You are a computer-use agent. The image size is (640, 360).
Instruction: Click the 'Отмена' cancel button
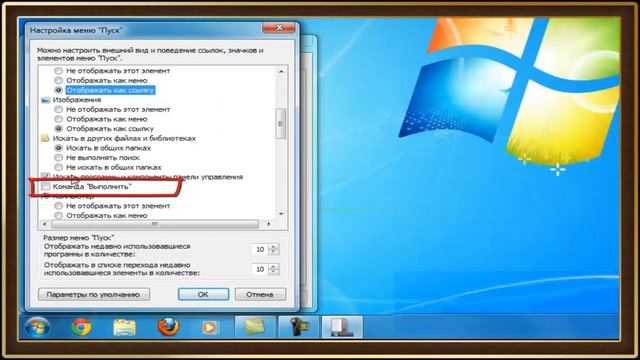click(260, 294)
